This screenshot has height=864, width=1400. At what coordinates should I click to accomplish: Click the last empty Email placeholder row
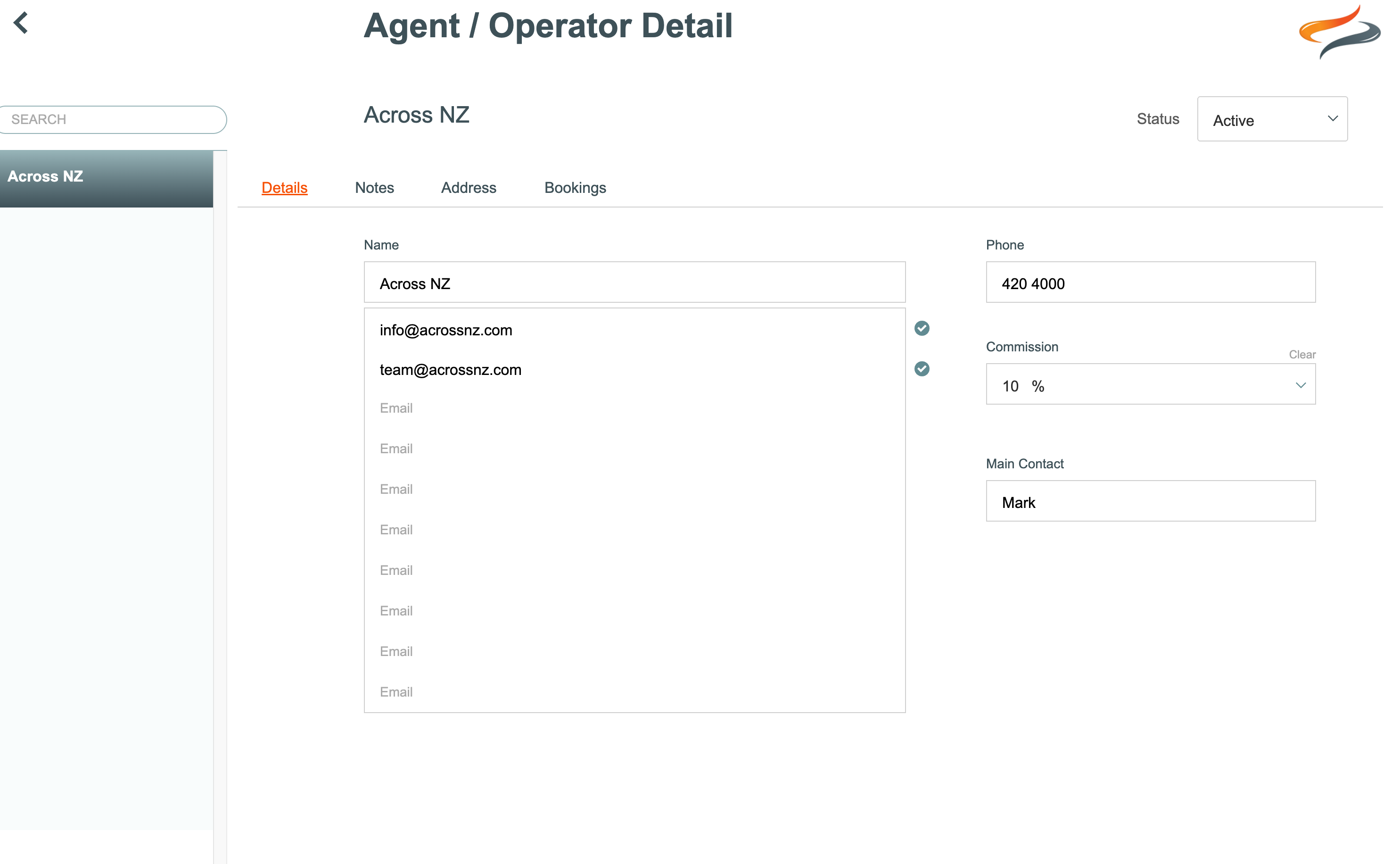634,692
